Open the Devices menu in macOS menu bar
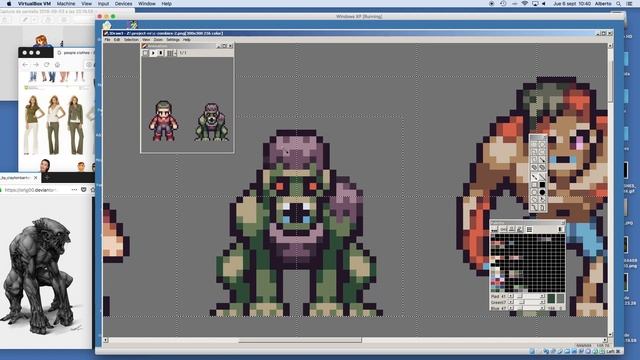This screenshot has width=640, height=360. click(123, 4)
